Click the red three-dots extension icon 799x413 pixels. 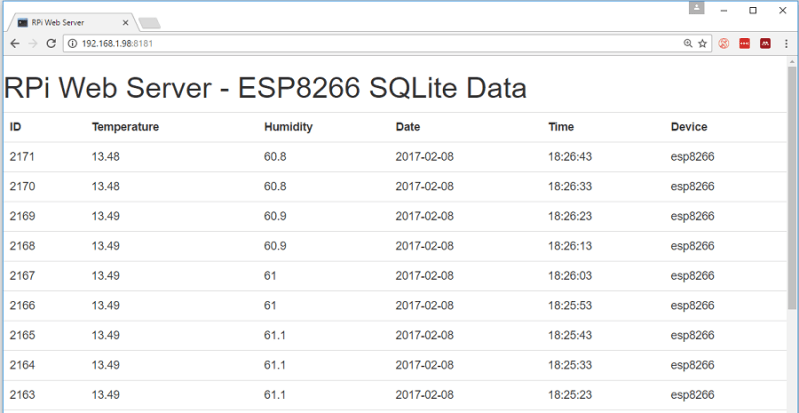coord(745,44)
